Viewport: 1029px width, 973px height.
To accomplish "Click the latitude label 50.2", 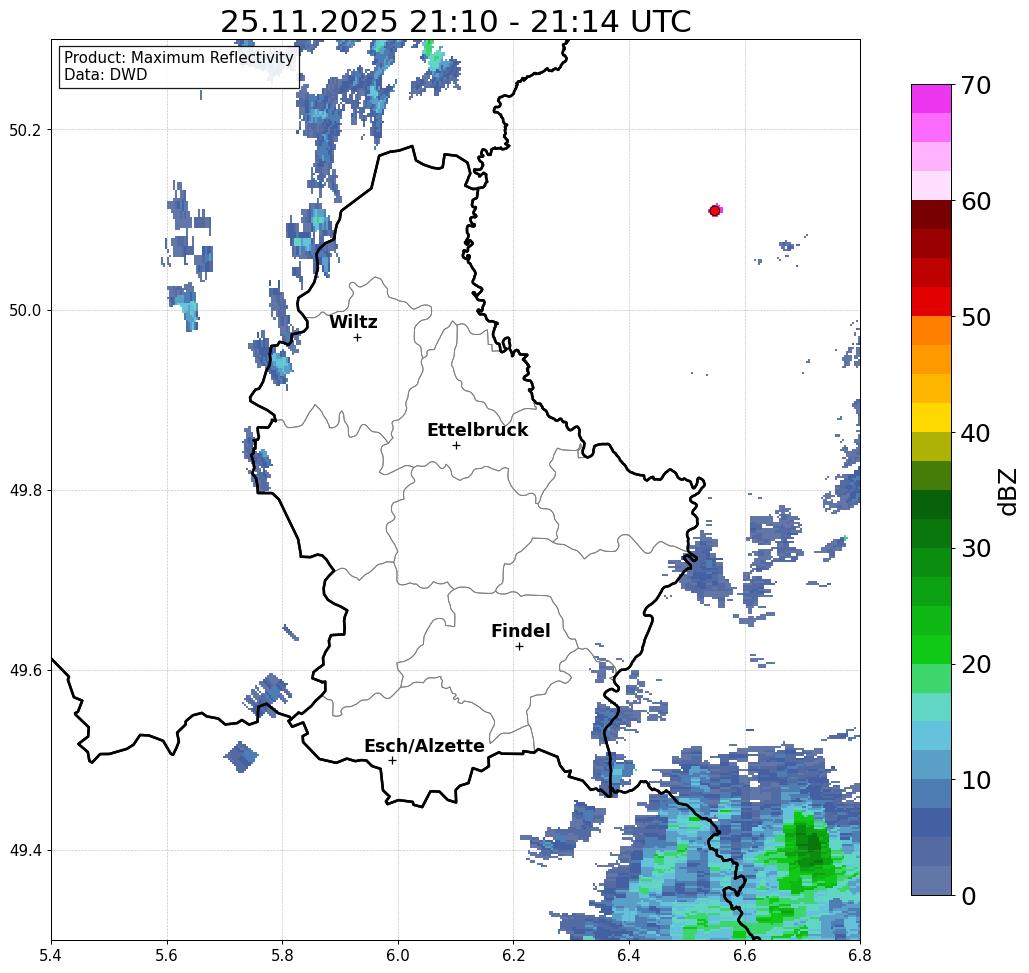I will pyautogui.click(x=24, y=130).
